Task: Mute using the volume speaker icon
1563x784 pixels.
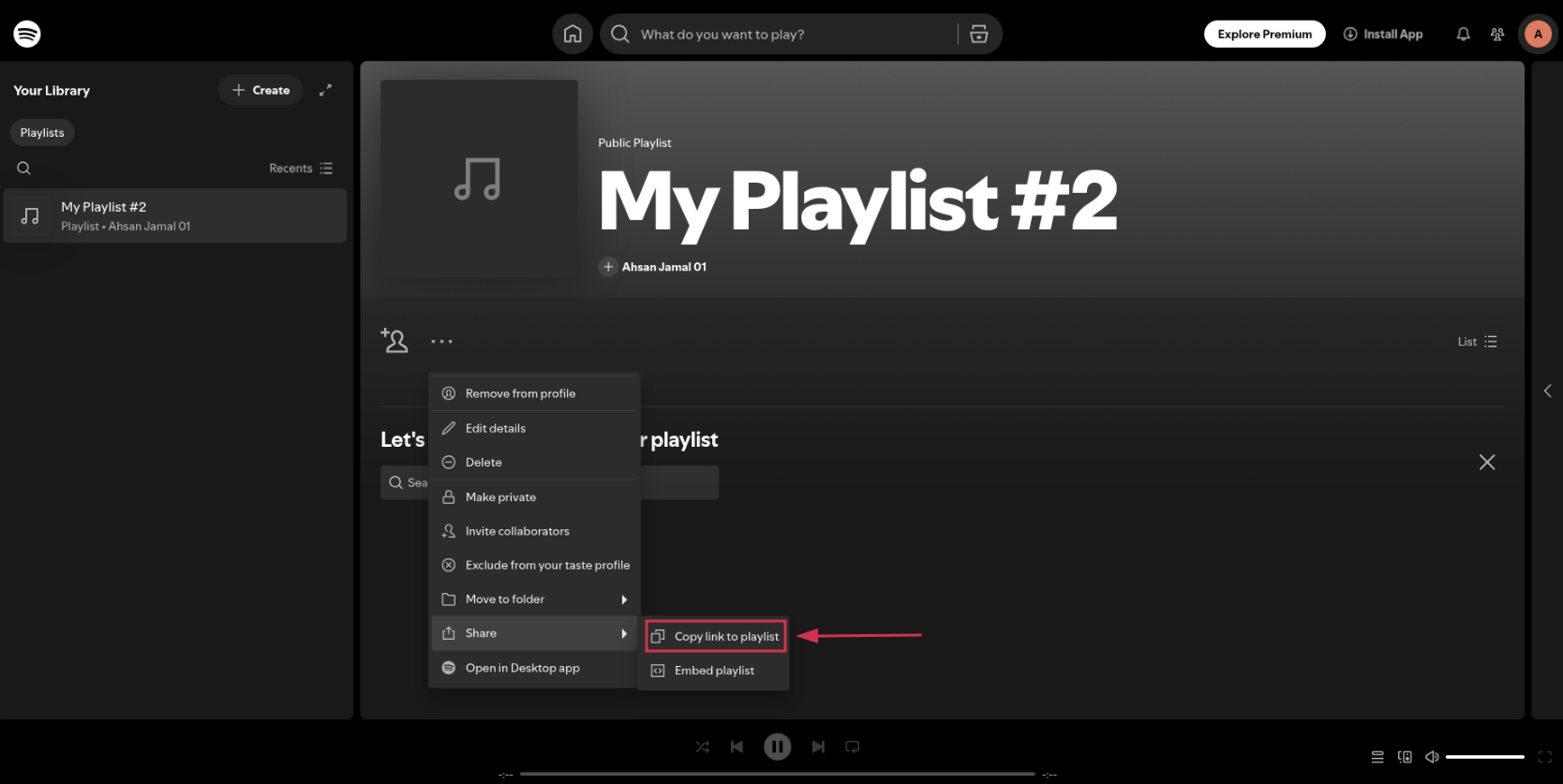Action: 1432,757
